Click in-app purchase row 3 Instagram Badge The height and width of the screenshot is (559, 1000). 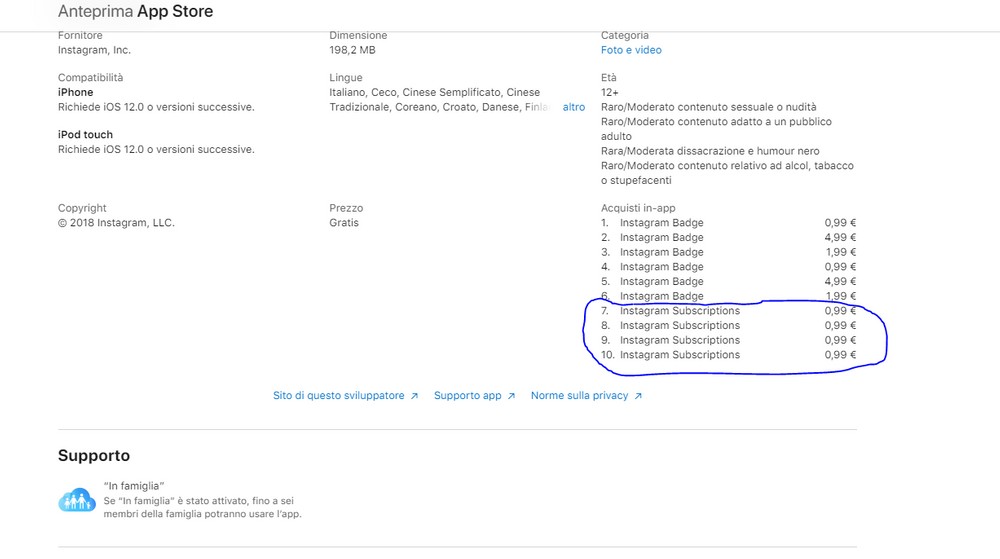(x=728, y=252)
